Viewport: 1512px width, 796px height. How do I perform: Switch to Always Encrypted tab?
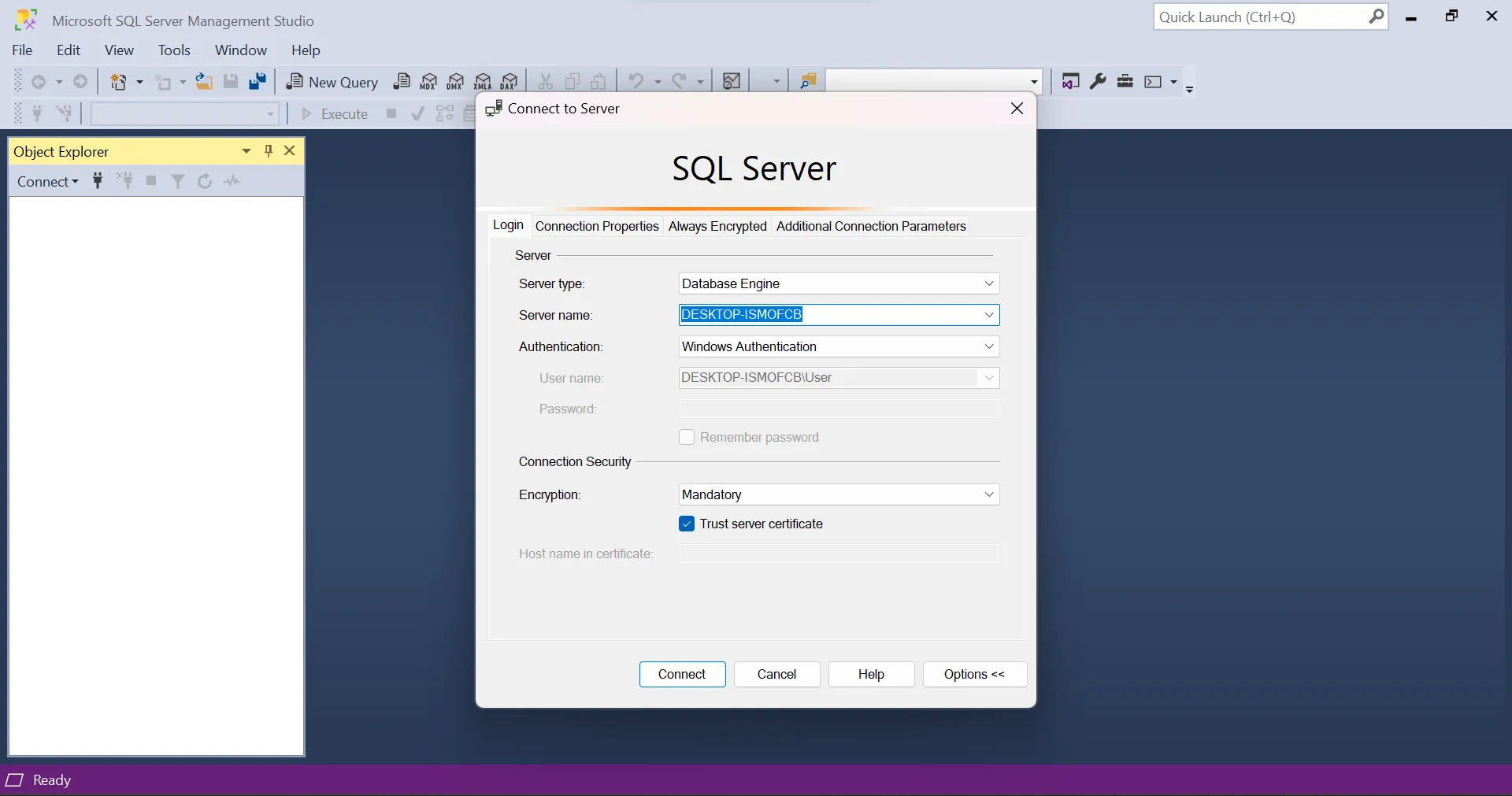[x=717, y=227]
